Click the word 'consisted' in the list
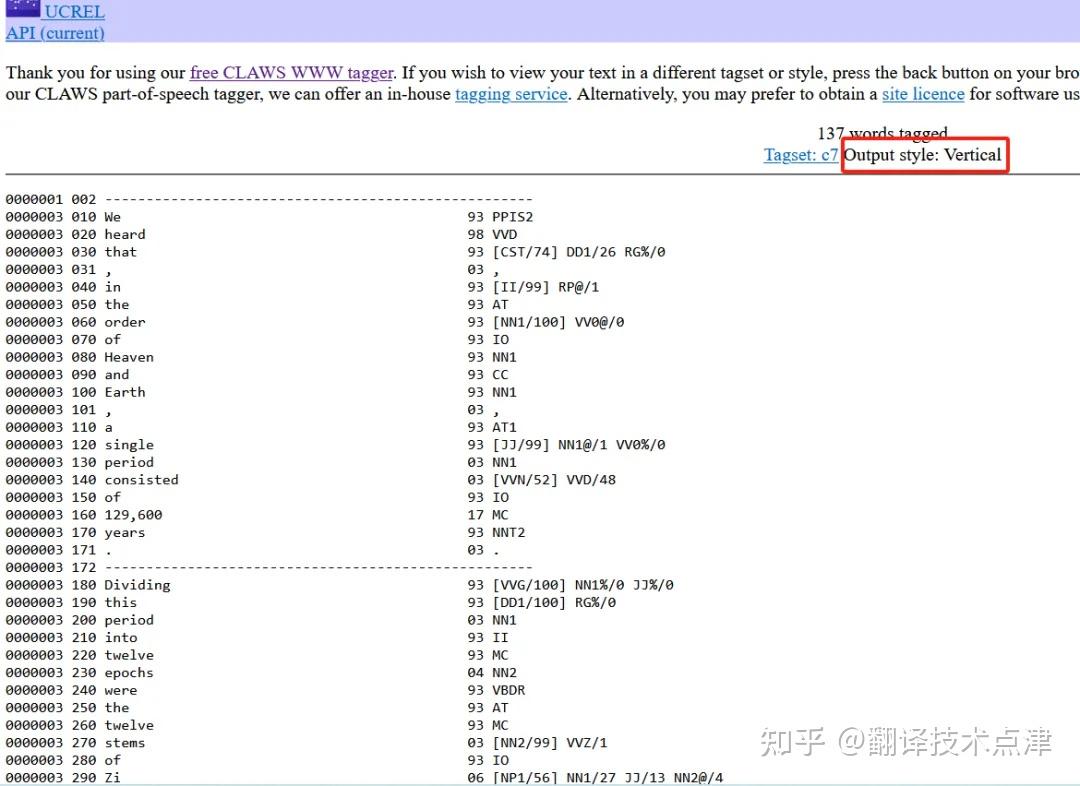The height and width of the screenshot is (786, 1080). 141,479
